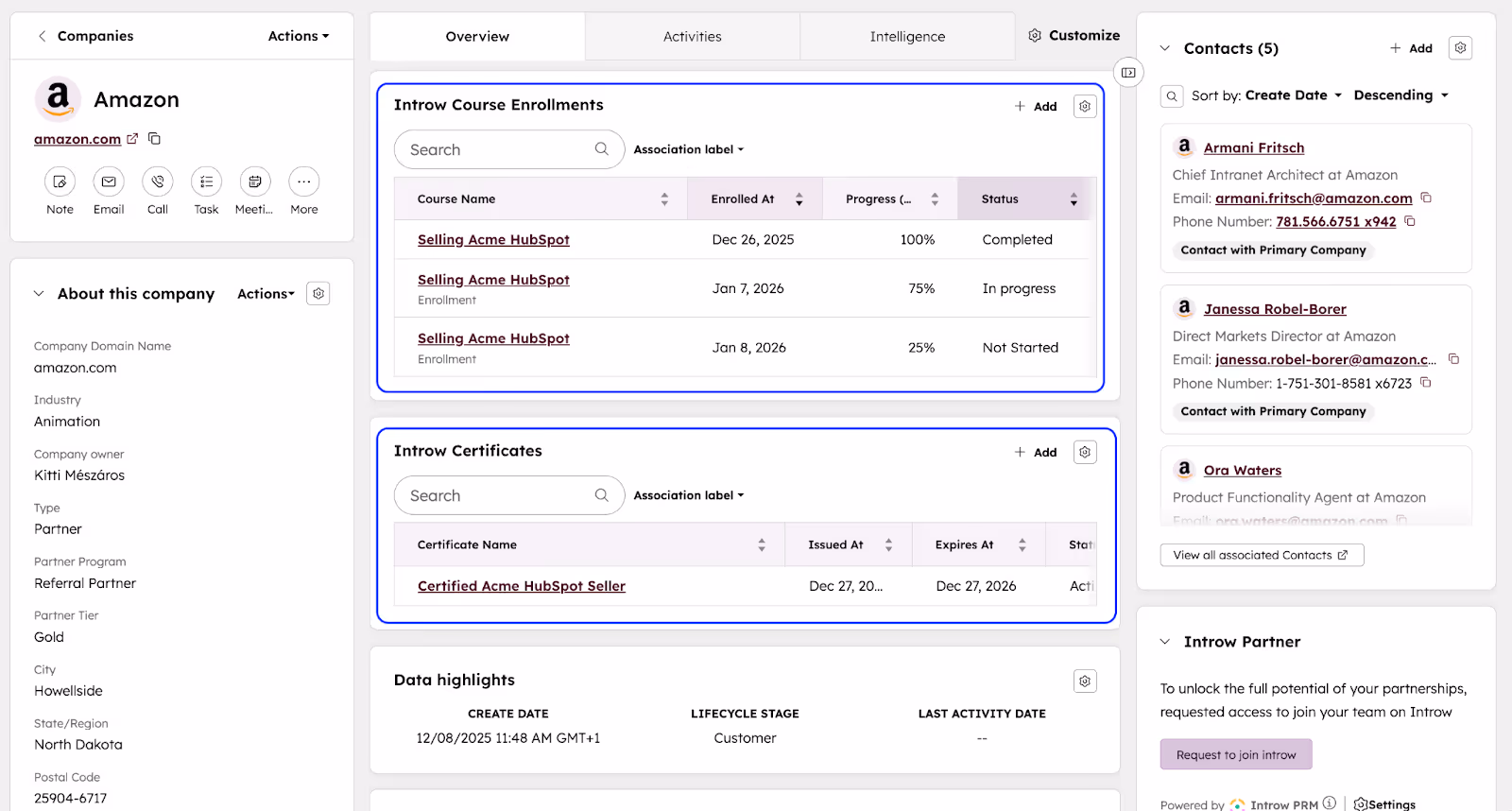Open Janessa Robel-Borer contact record
1512x811 pixels.
(1275, 309)
